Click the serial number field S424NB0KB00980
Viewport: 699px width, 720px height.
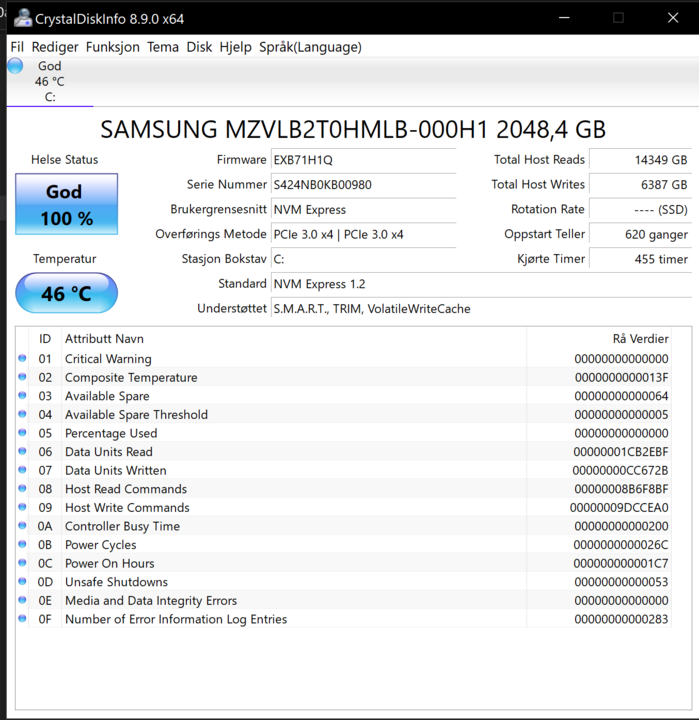pyautogui.click(x=363, y=185)
